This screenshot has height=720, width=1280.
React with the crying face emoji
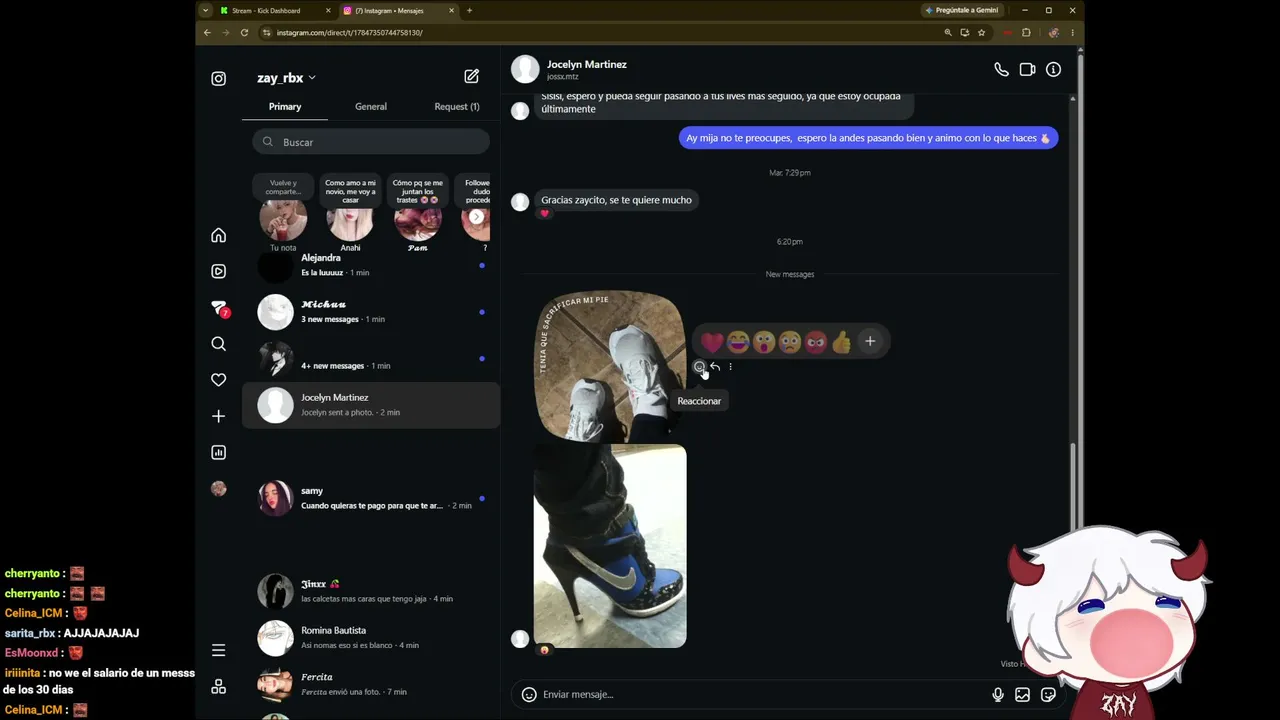click(x=790, y=342)
